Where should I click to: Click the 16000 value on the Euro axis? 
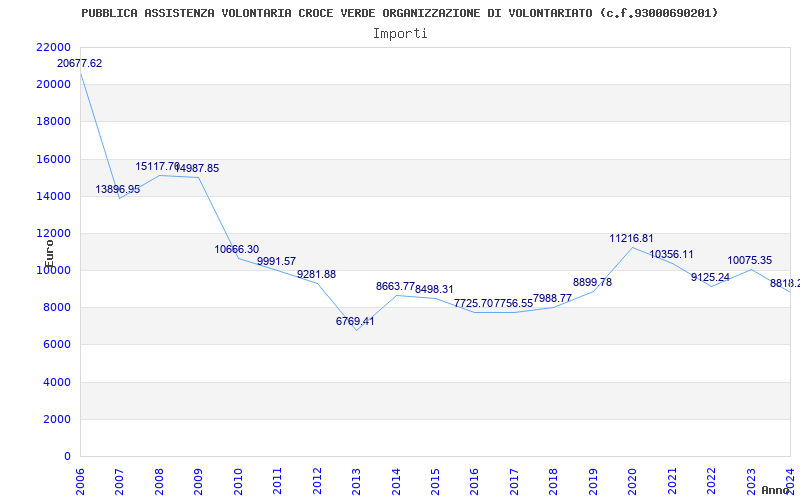54,159
